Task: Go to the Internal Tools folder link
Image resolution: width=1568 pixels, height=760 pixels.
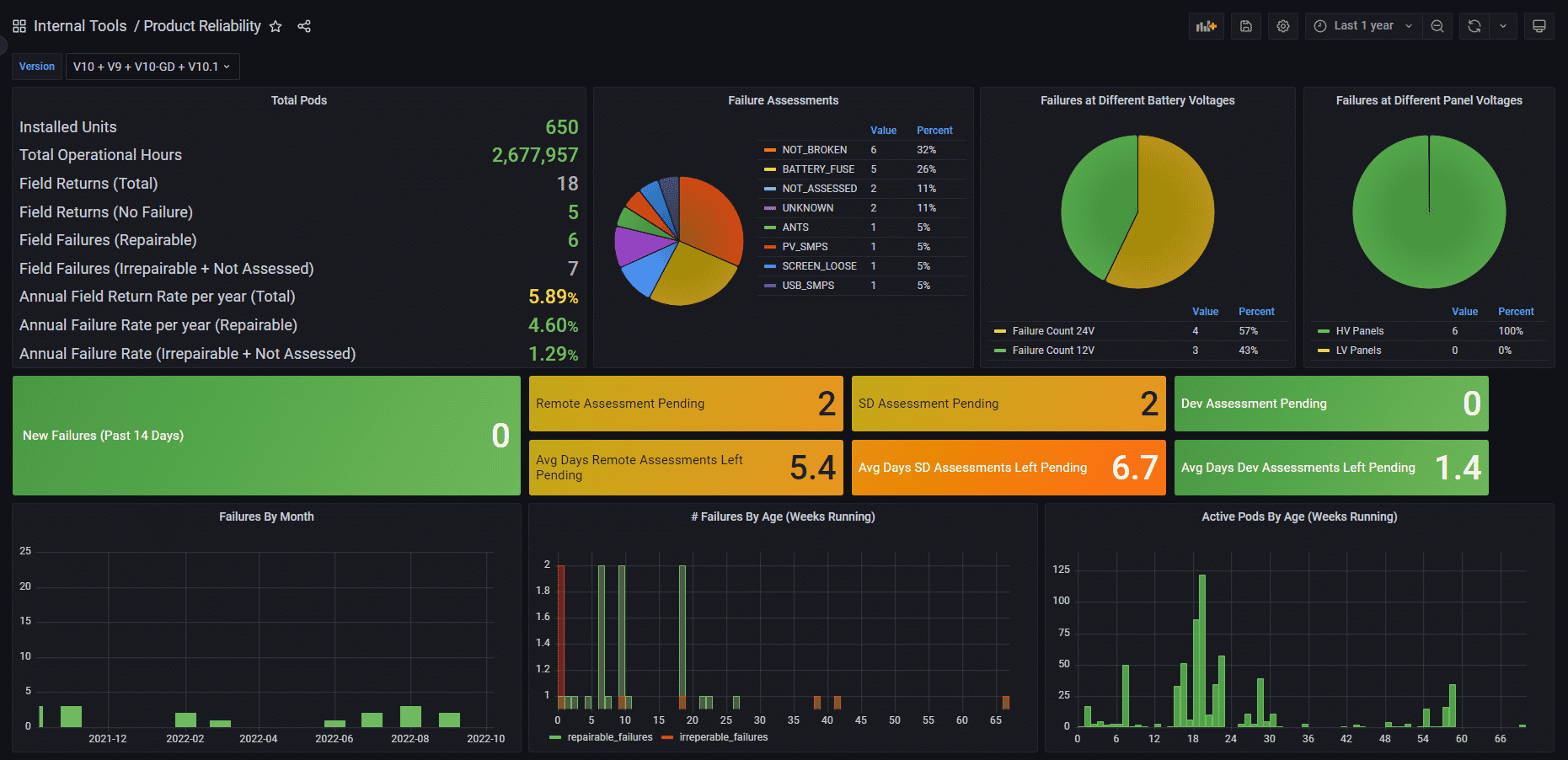Action: pos(80,26)
